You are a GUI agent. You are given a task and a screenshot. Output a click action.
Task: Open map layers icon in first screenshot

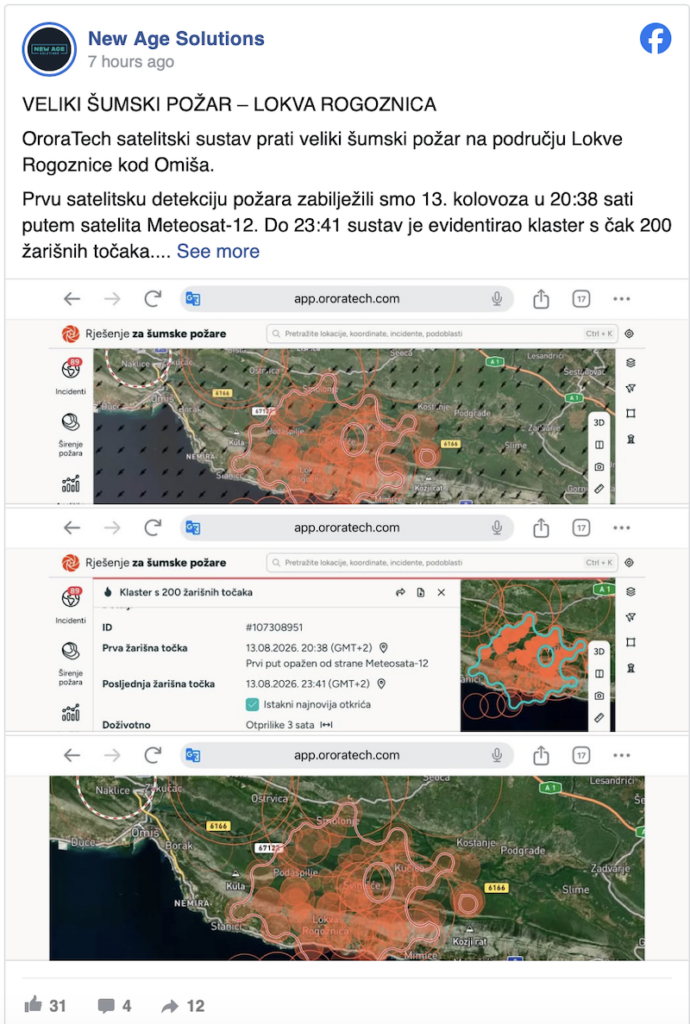point(631,363)
